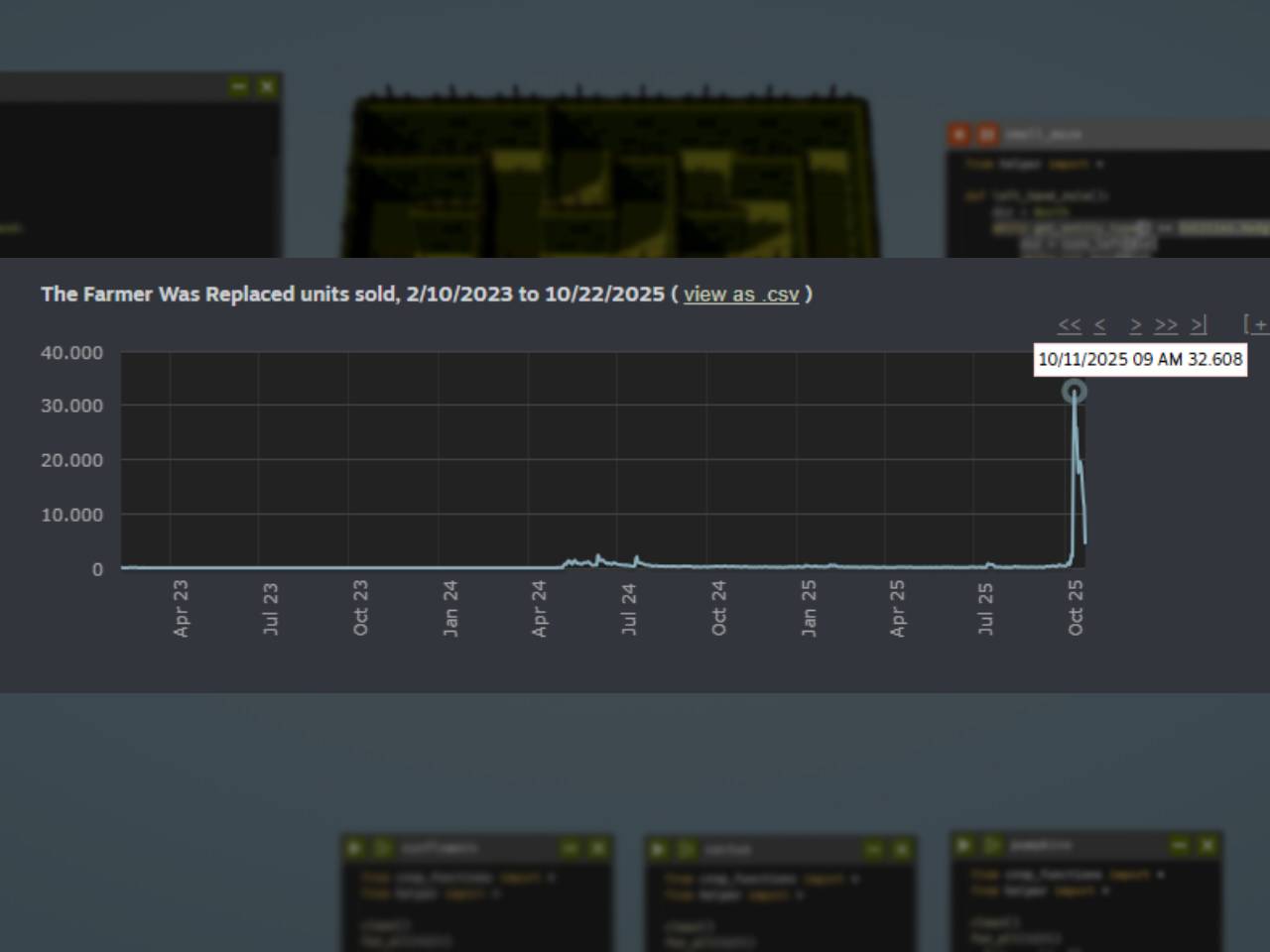Image resolution: width=1270 pixels, height=952 pixels.
Task: Click the 'view as .csv' link
Action: (x=740, y=295)
